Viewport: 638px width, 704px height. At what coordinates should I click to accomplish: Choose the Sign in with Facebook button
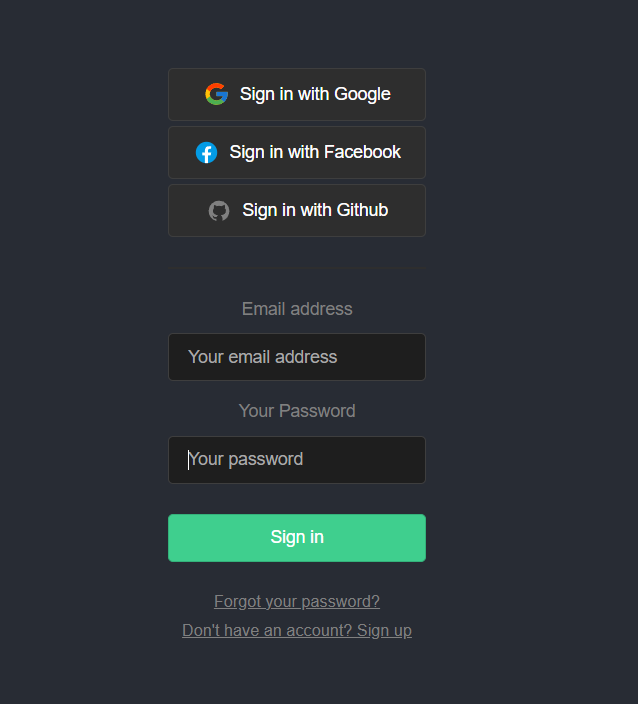pos(297,152)
